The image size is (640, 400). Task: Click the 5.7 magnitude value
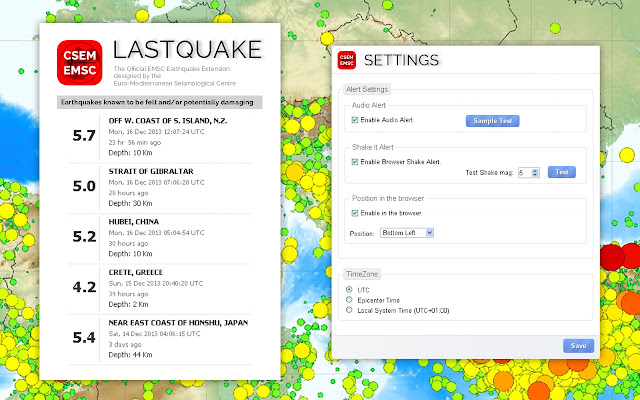click(x=84, y=136)
